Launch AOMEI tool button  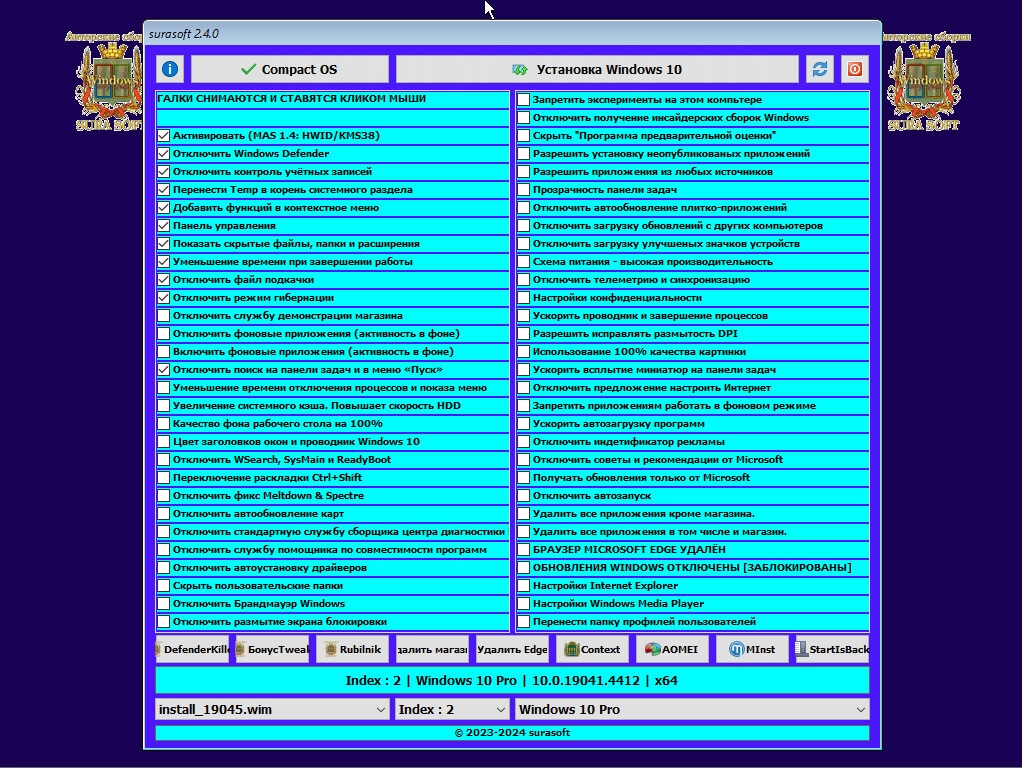point(673,649)
